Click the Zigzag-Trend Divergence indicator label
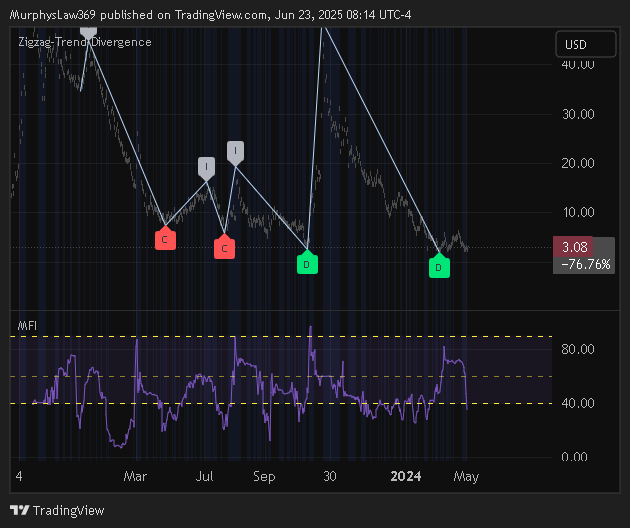630x528 pixels. (x=85, y=42)
